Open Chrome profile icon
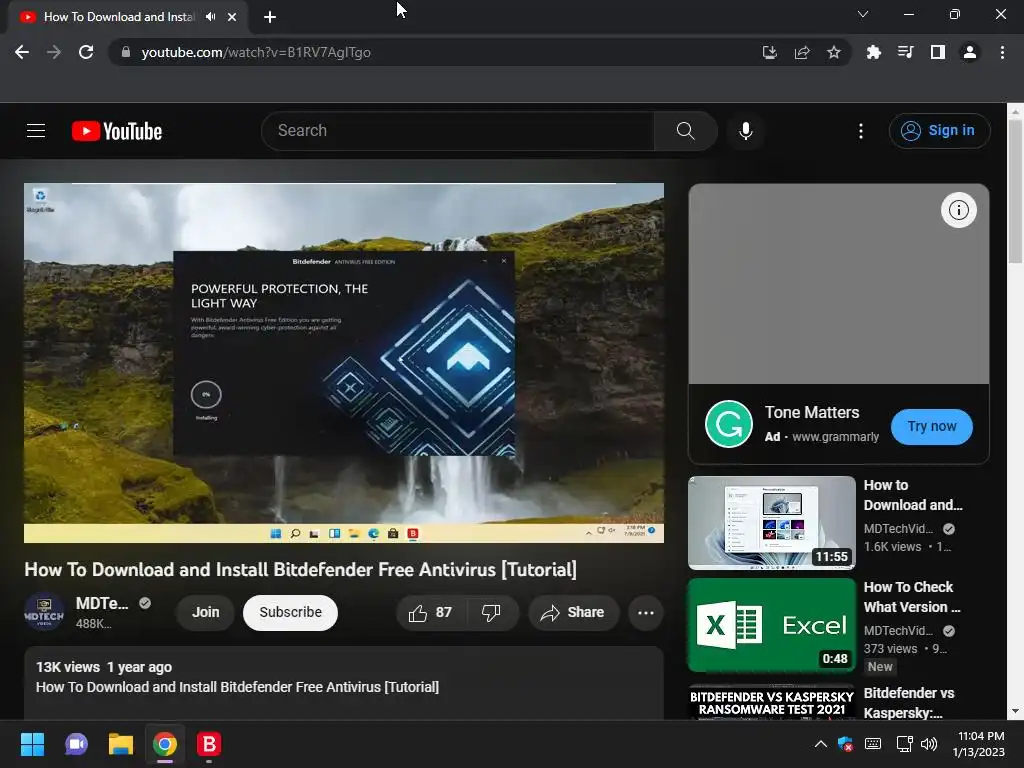1024x768 pixels. [x=970, y=52]
